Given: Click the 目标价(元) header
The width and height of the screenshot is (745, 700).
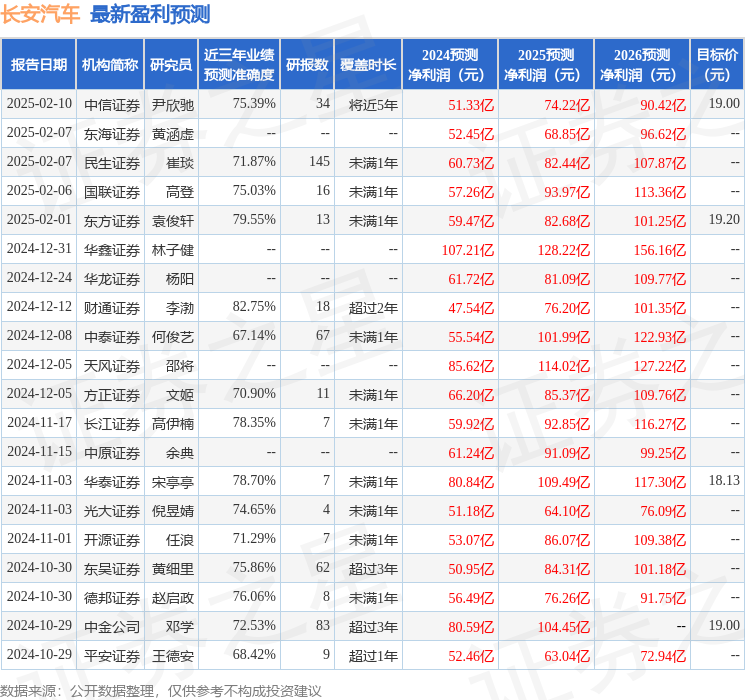Looking at the screenshot, I should click(x=717, y=65).
